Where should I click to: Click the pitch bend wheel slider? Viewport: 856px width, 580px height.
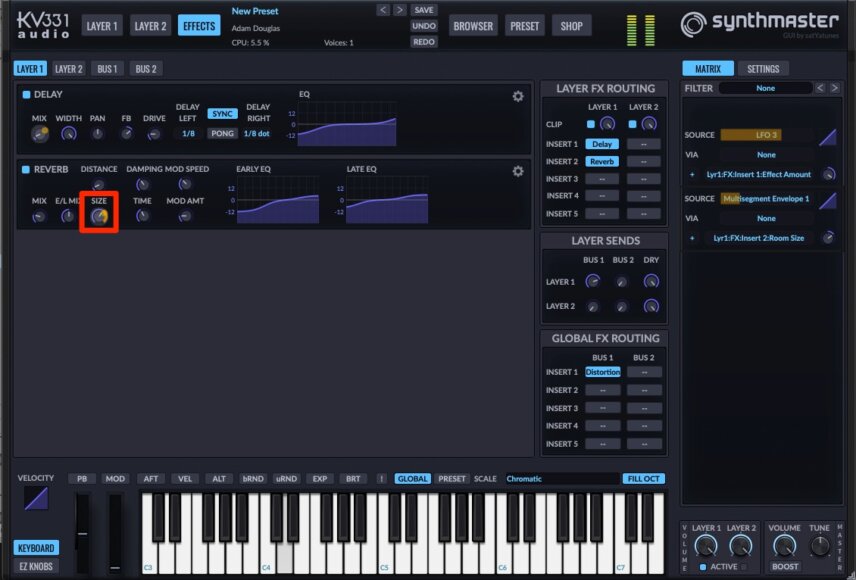click(82, 533)
